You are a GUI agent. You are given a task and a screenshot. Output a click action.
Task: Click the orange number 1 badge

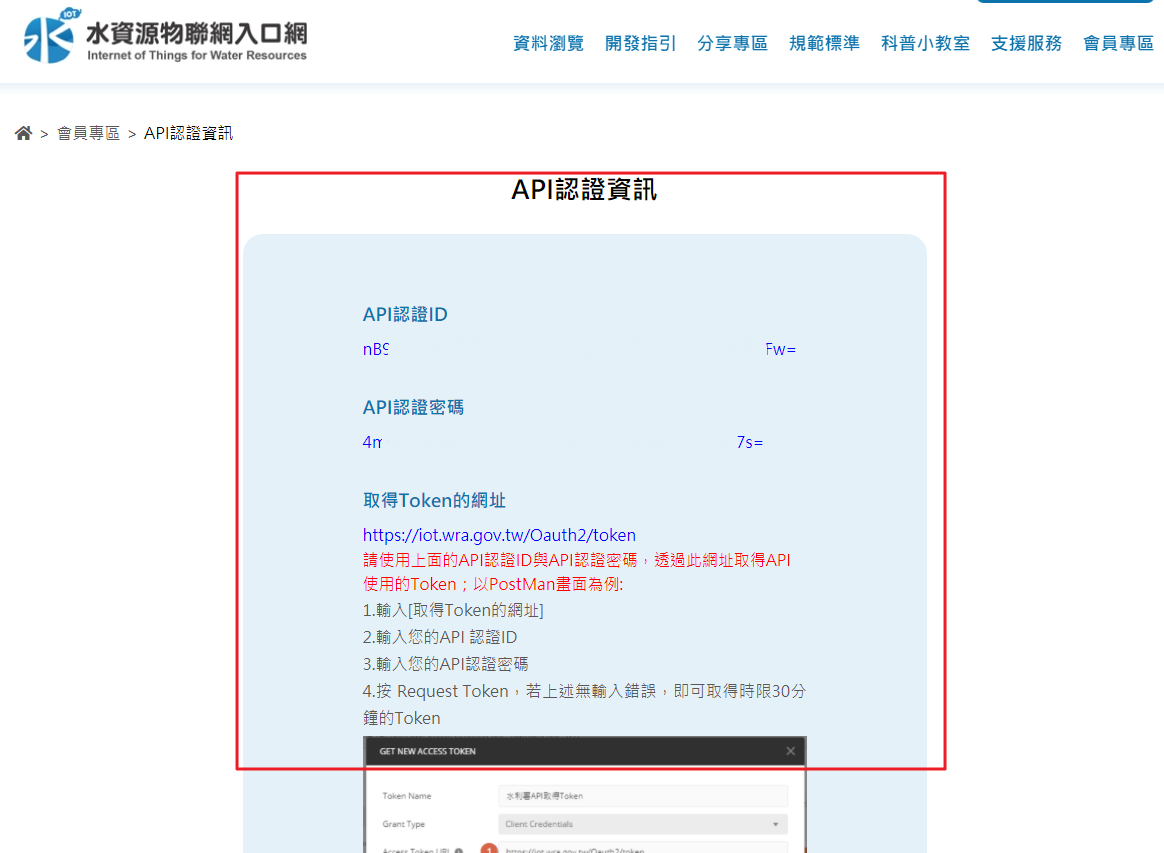(x=489, y=849)
